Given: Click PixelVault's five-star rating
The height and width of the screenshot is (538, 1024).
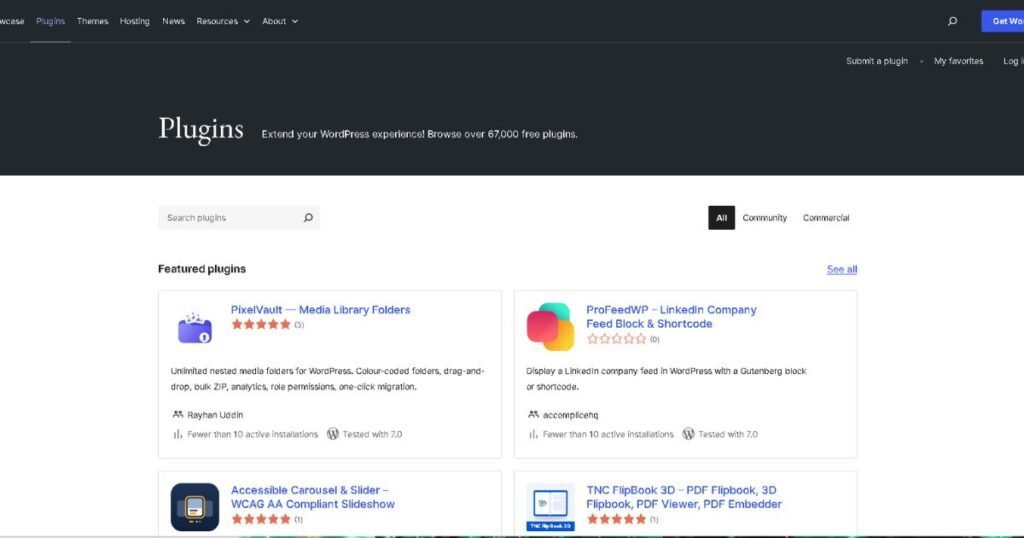Looking at the screenshot, I should point(261,324).
